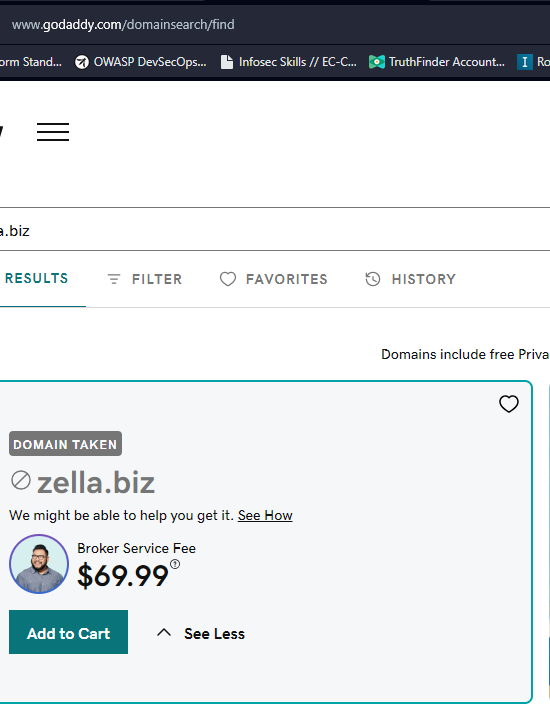The image size is (550, 720).
Task: Open the OWASP DevSecOps bookmark
Action: point(141,62)
